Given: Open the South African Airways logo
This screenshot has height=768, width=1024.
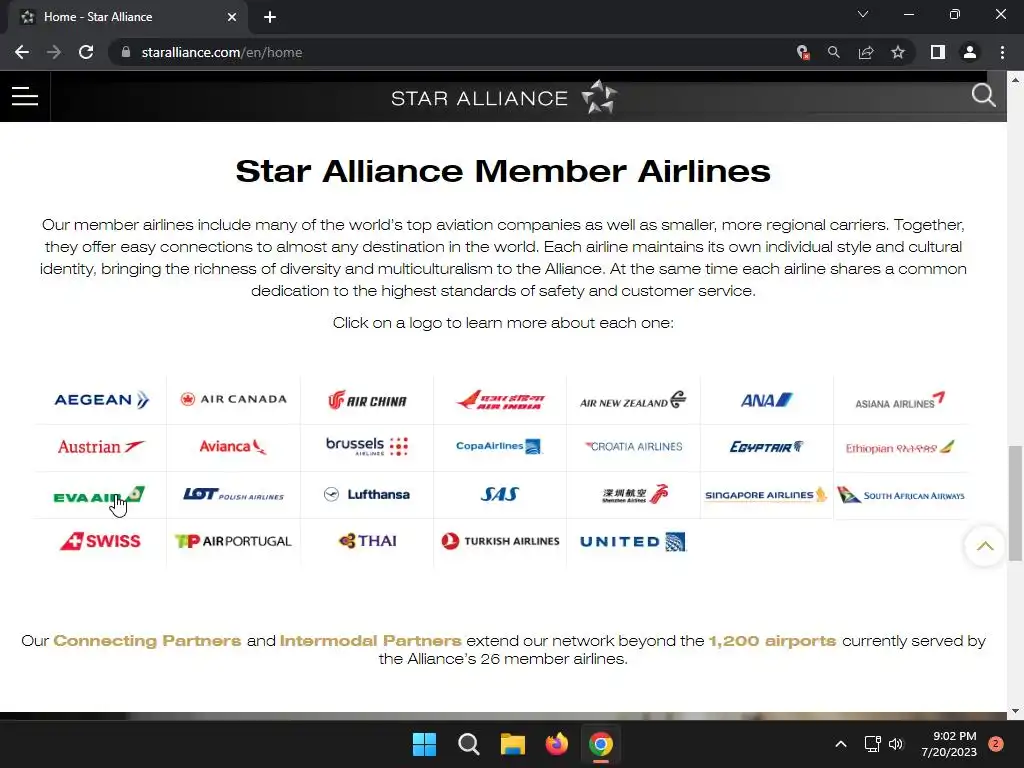Looking at the screenshot, I should pos(901,495).
